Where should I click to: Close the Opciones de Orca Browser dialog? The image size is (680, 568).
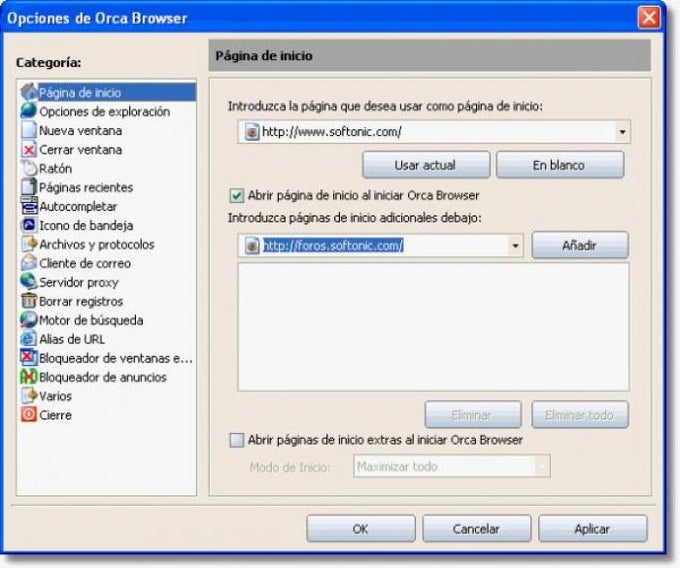click(x=649, y=18)
